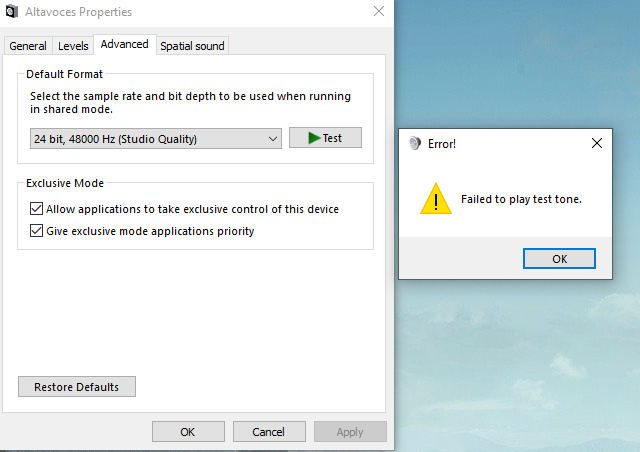The width and height of the screenshot is (640, 452).
Task: Go to the Spatial sound tab
Action: click(192, 46)
